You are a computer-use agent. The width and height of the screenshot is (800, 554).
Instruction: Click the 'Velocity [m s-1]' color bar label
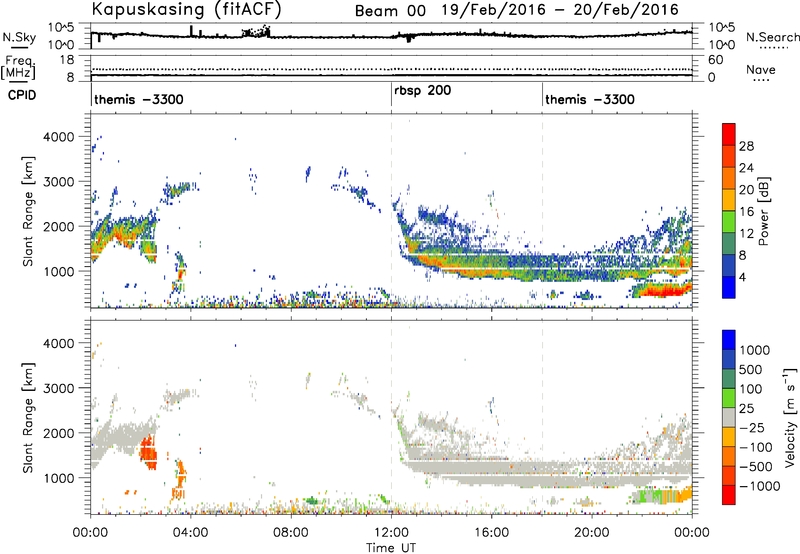789,417
